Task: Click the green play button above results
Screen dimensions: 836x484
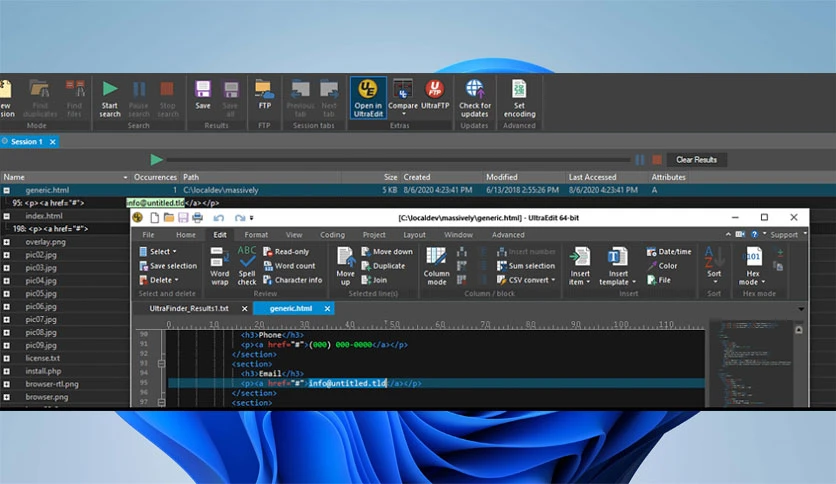Action: 156,159
